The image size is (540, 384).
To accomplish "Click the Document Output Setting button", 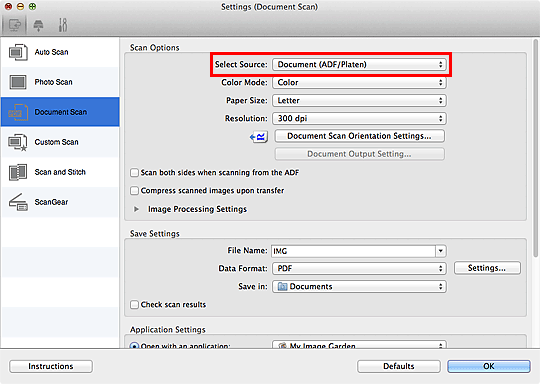I will pyautogui.click(x=359, y=154).
